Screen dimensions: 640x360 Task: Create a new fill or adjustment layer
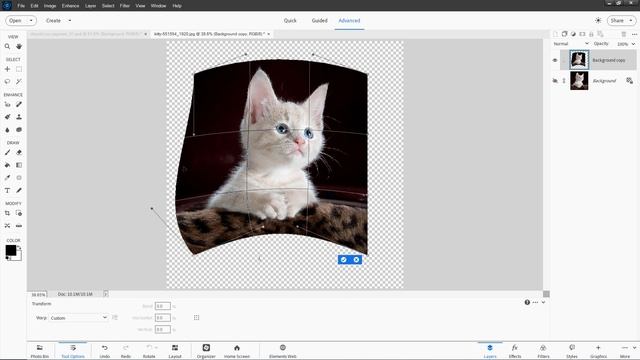point(573,34)
